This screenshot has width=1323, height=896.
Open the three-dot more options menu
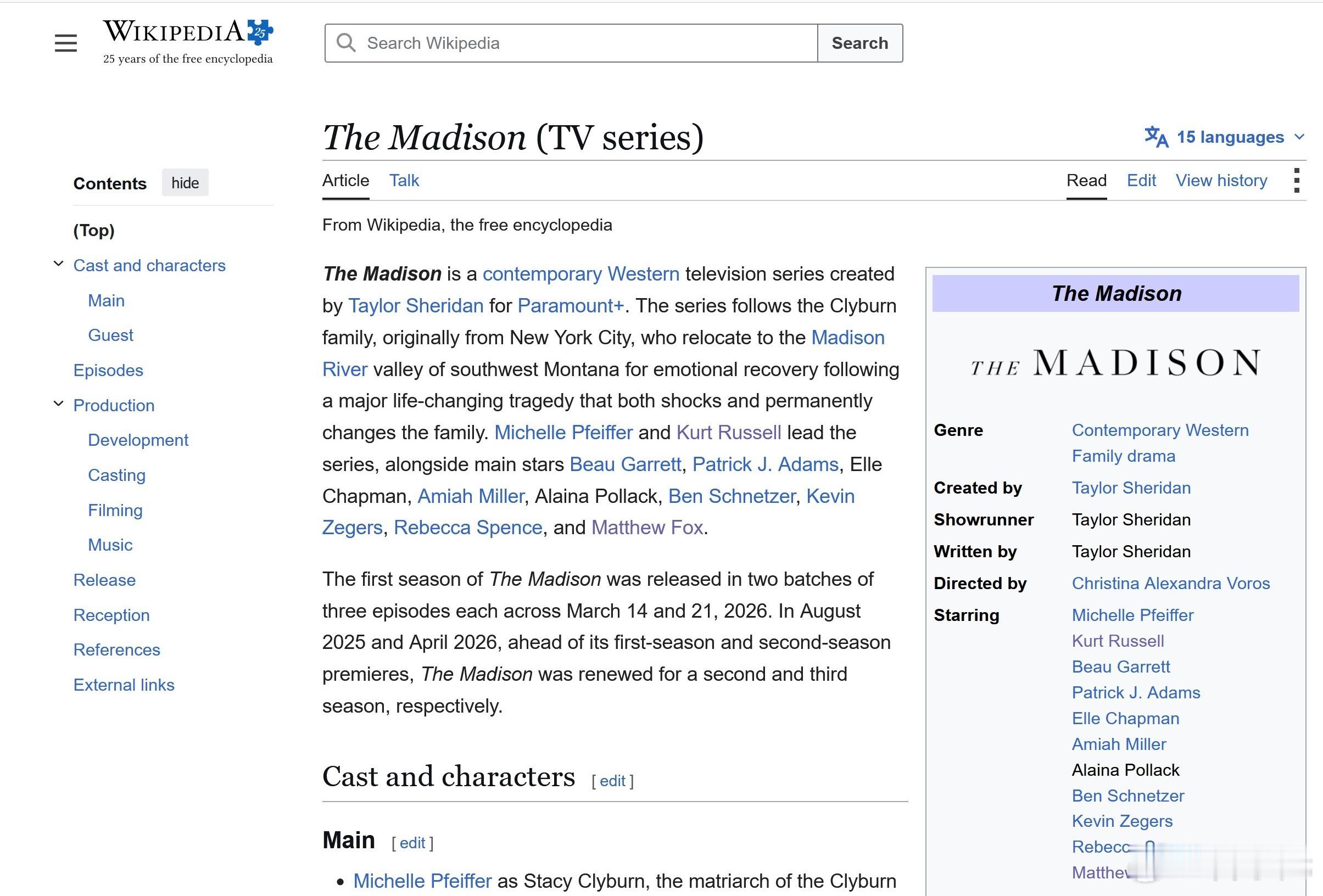point(1296,181)
